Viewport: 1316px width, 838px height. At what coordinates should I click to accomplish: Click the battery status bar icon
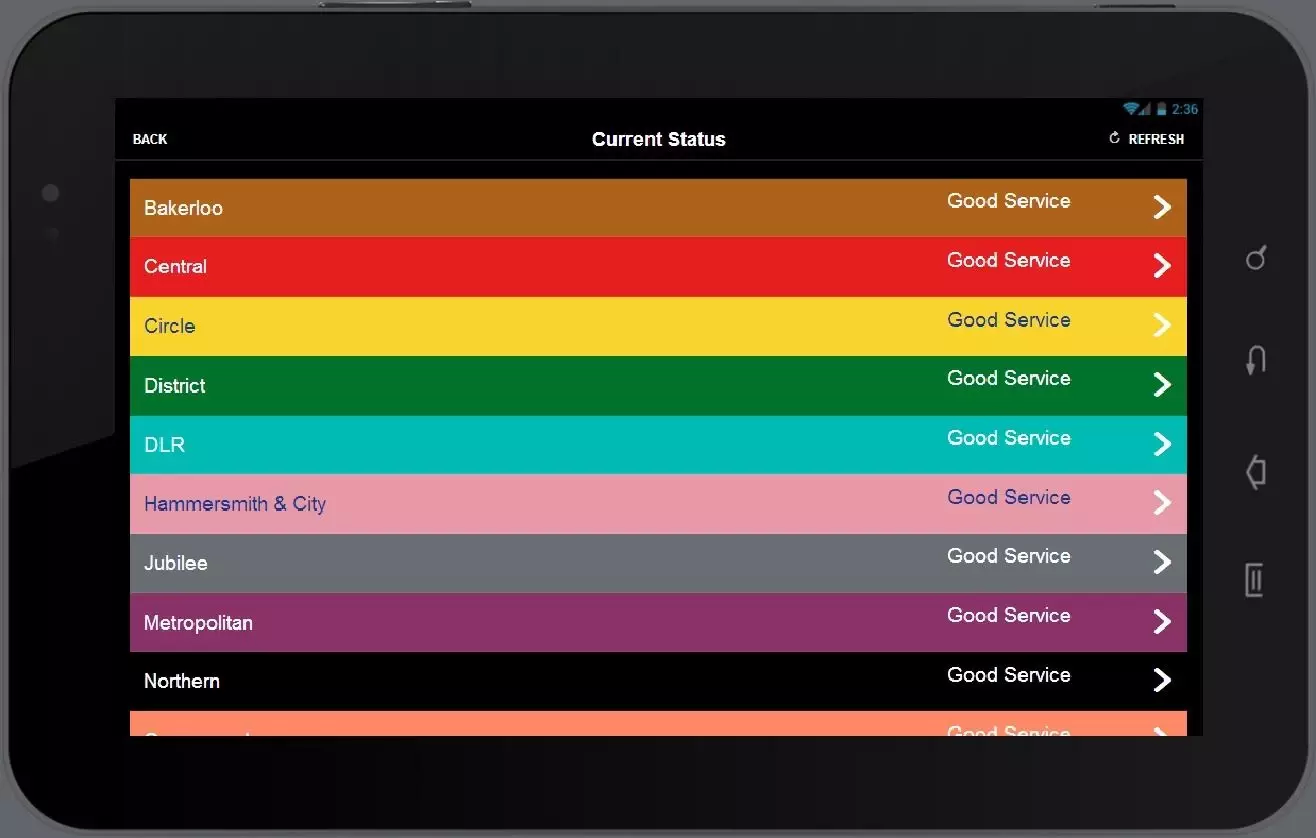(x=1162, y=109)
